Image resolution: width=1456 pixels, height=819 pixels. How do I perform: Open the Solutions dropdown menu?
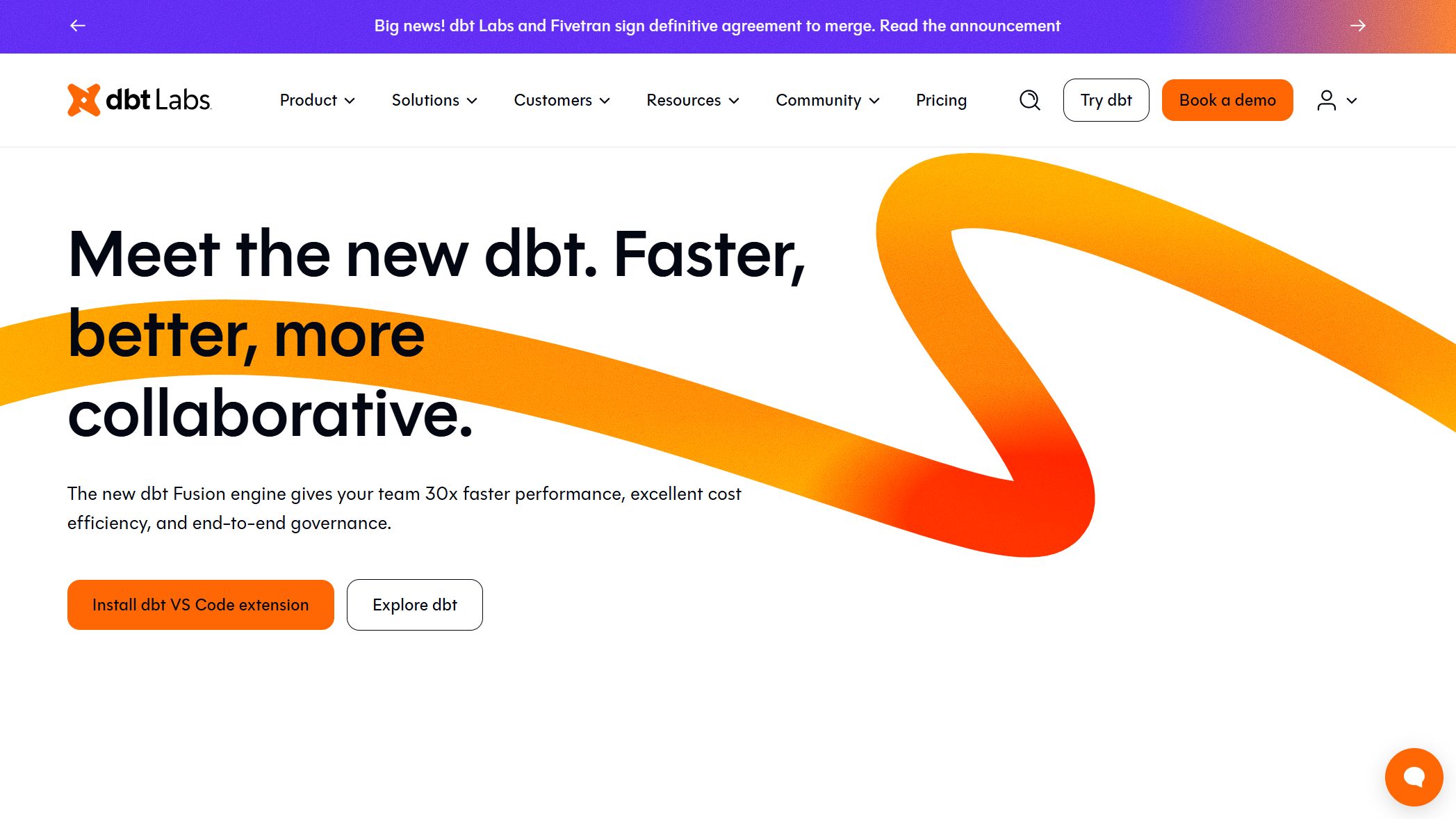tap(434, 100)
